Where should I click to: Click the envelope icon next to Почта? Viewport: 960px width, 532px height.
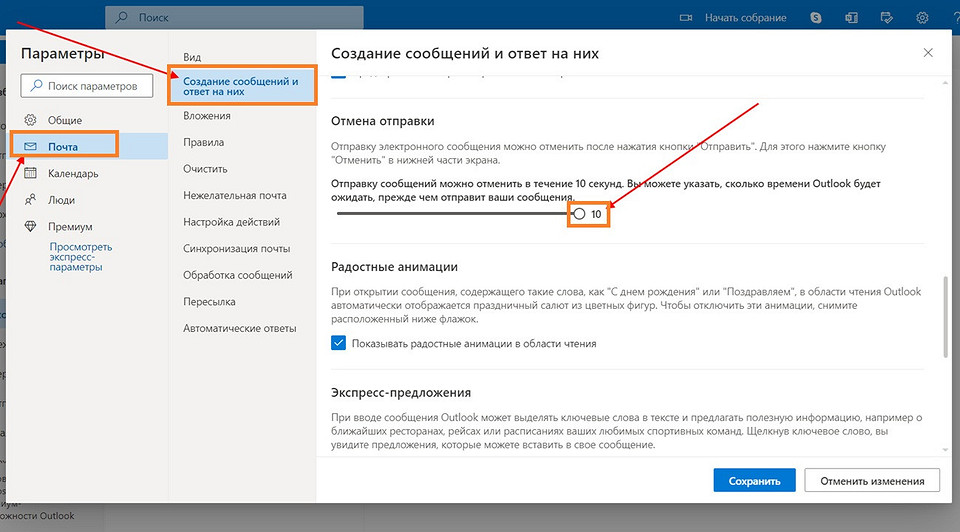30,146
